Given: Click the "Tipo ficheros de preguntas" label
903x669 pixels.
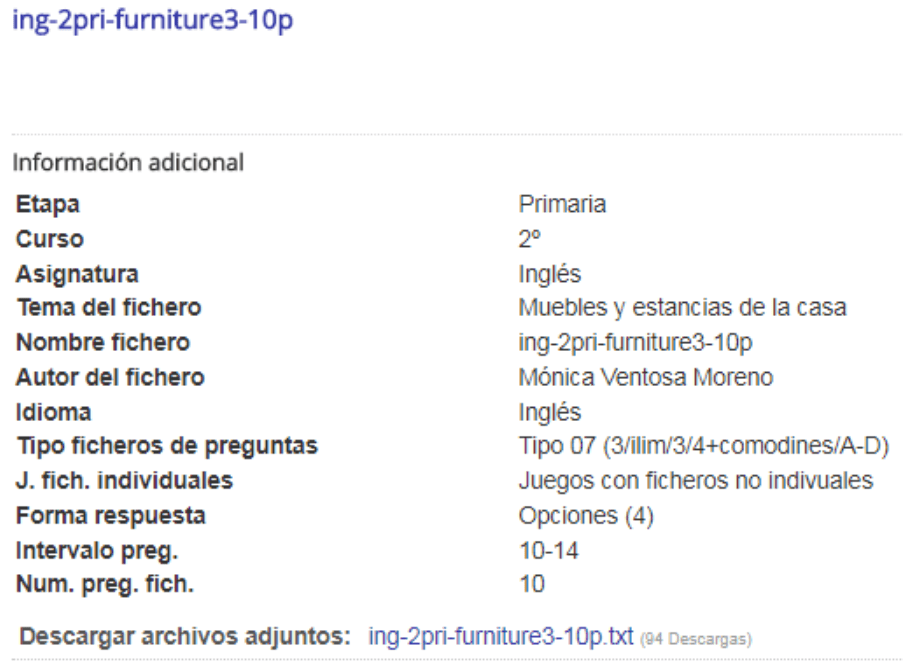Looking at the screenshot, I should tap(166, 447).
